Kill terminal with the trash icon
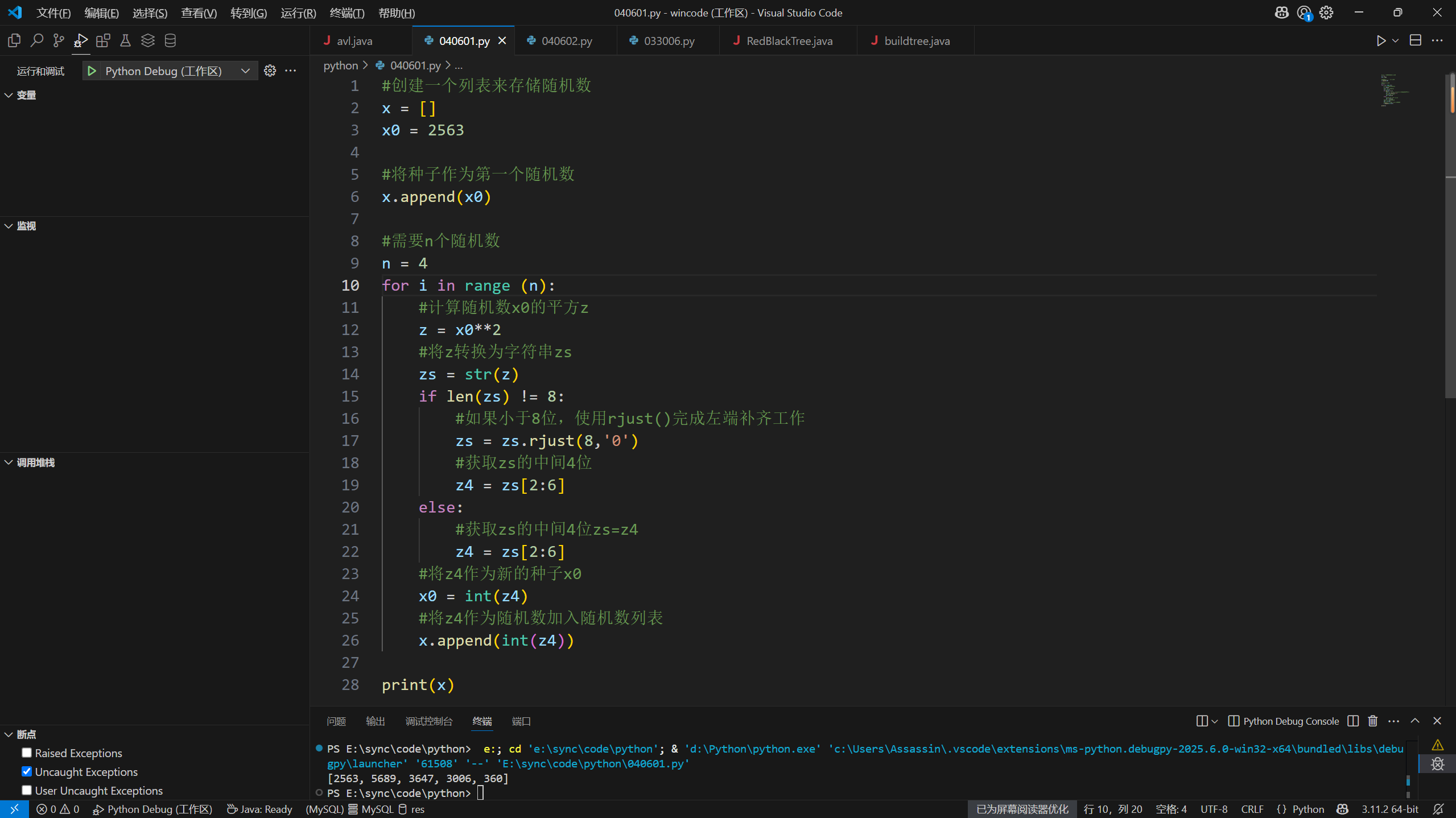The image size is (1456, 818). (1372, 721)
